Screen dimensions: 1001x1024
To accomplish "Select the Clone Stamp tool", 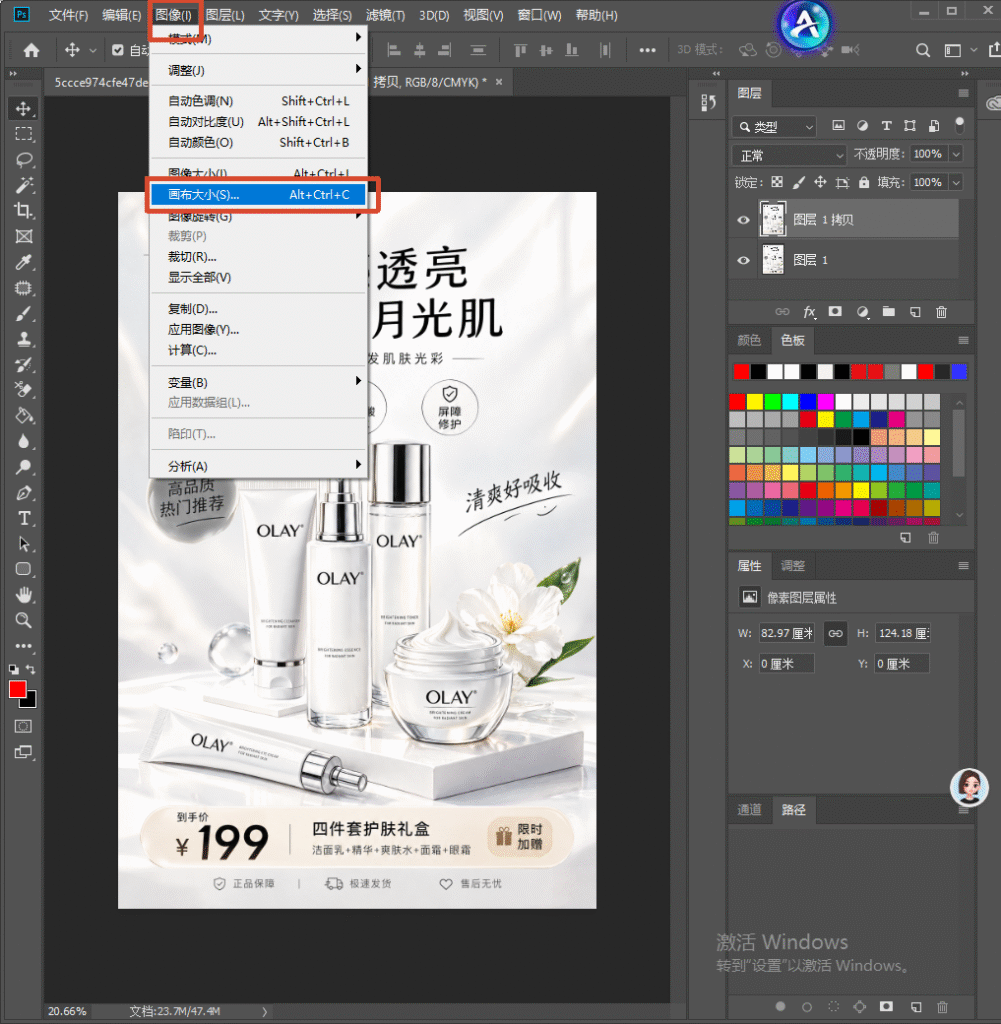I will (x=24, y=339).
